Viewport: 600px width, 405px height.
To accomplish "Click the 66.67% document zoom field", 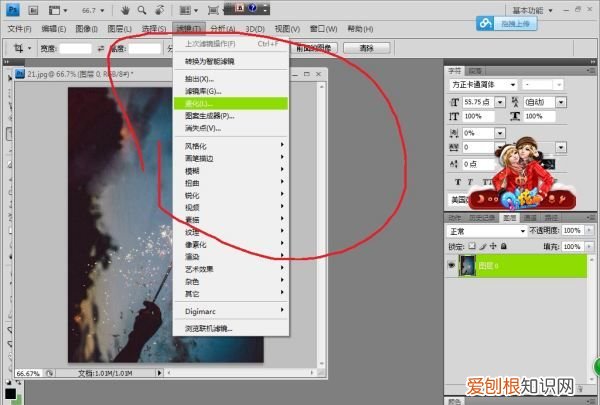I will point(29,373).
